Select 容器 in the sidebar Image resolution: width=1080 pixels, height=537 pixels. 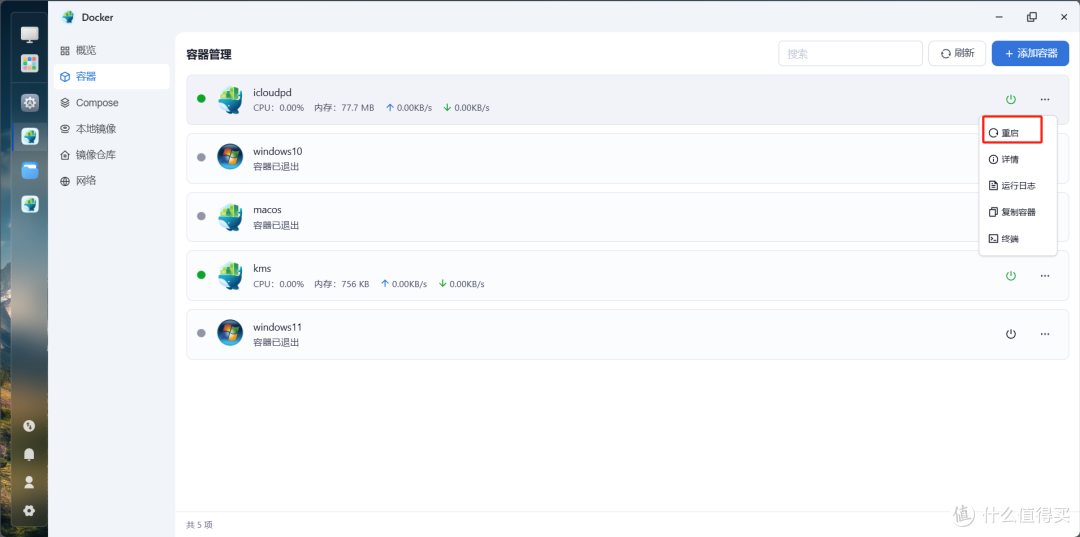click(112, 76)
